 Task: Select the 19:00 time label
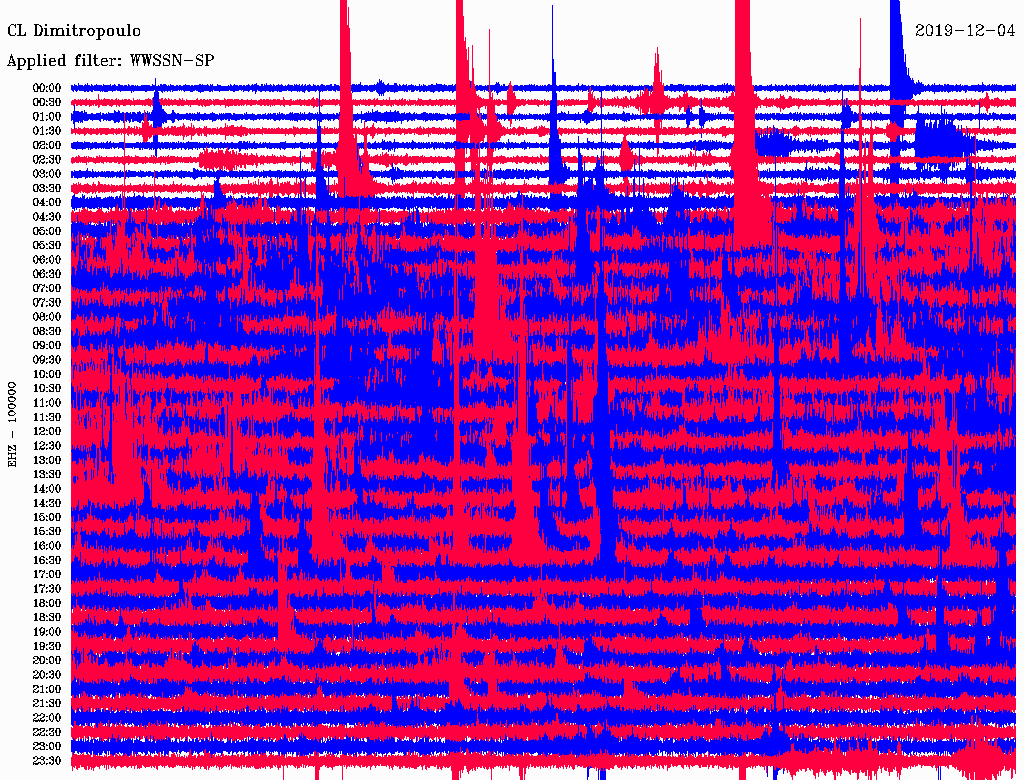point(46,632)
